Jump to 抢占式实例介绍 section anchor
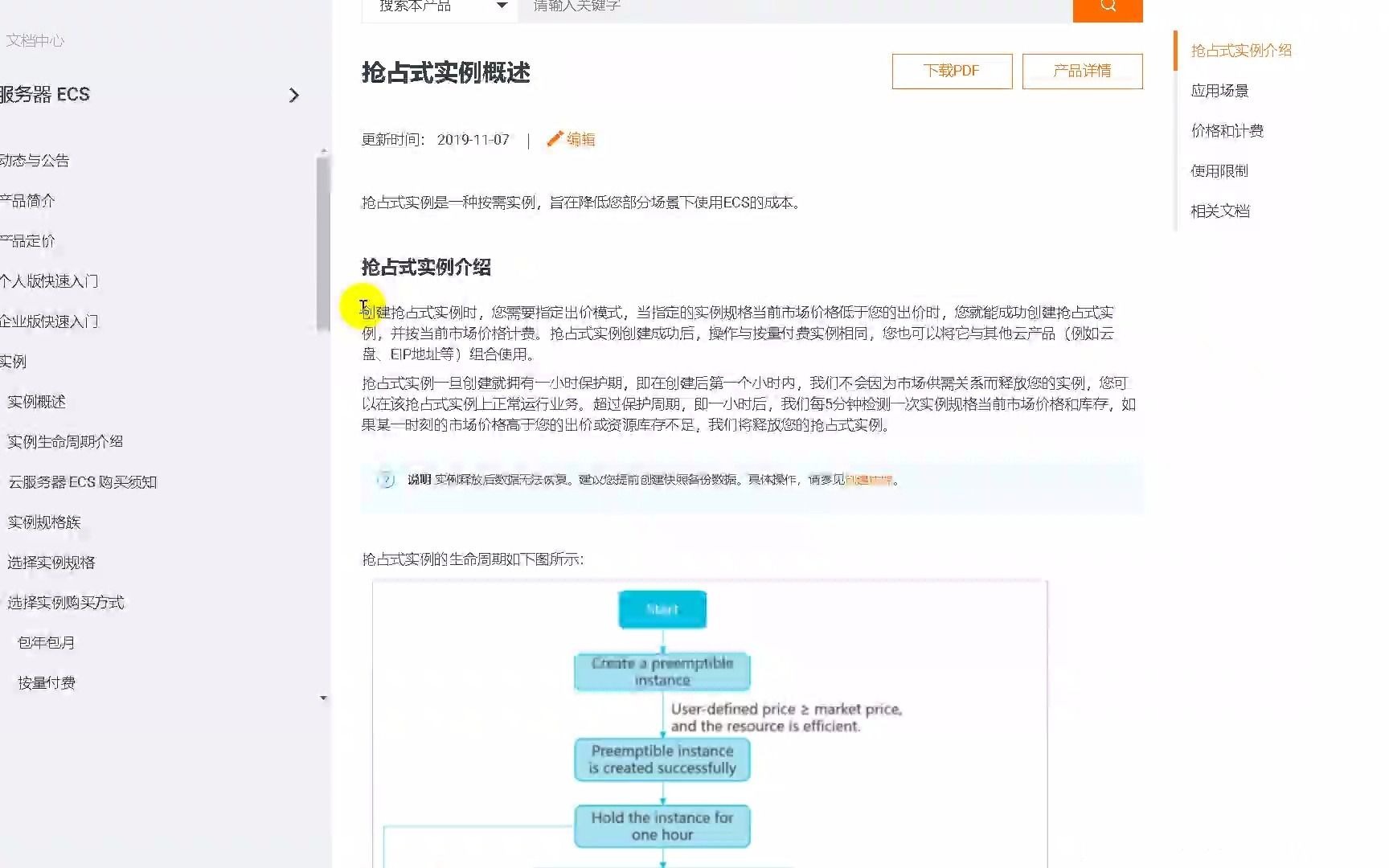This screenshot has height=868, width=1389. coord(1241,50)
